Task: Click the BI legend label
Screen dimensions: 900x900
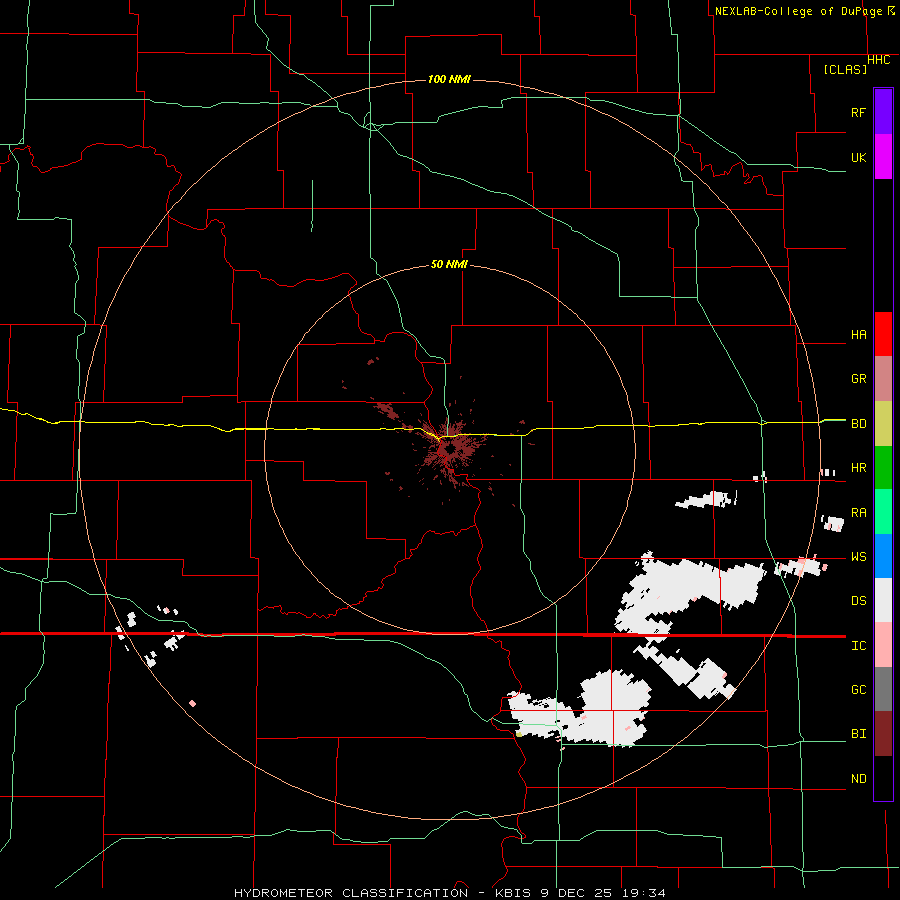Action: pyautogui.click(x=858, y=734)
